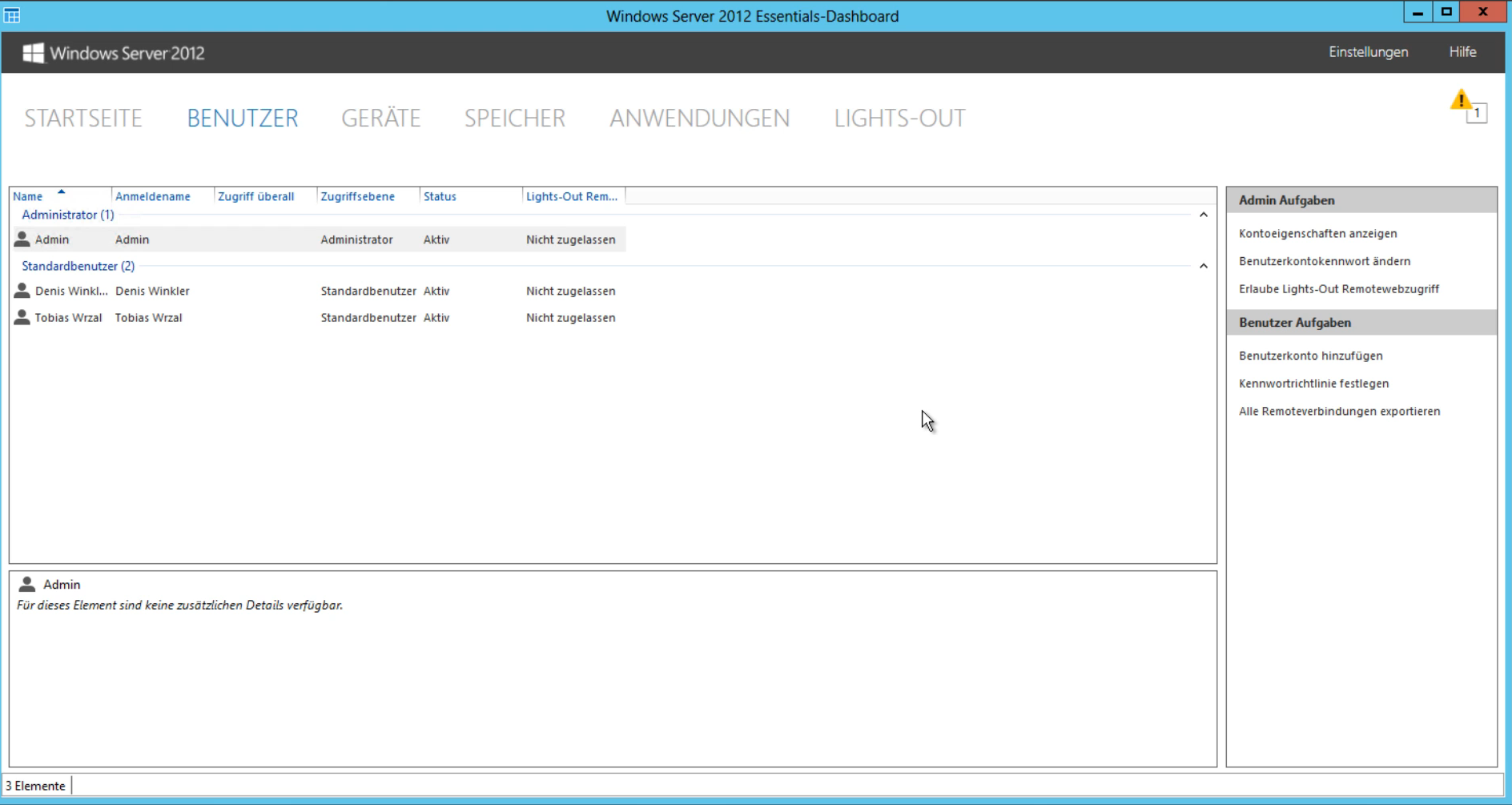1512x805 pixels.
Task: Open Einstellungen in the top bar
Action: [1368, 52]
